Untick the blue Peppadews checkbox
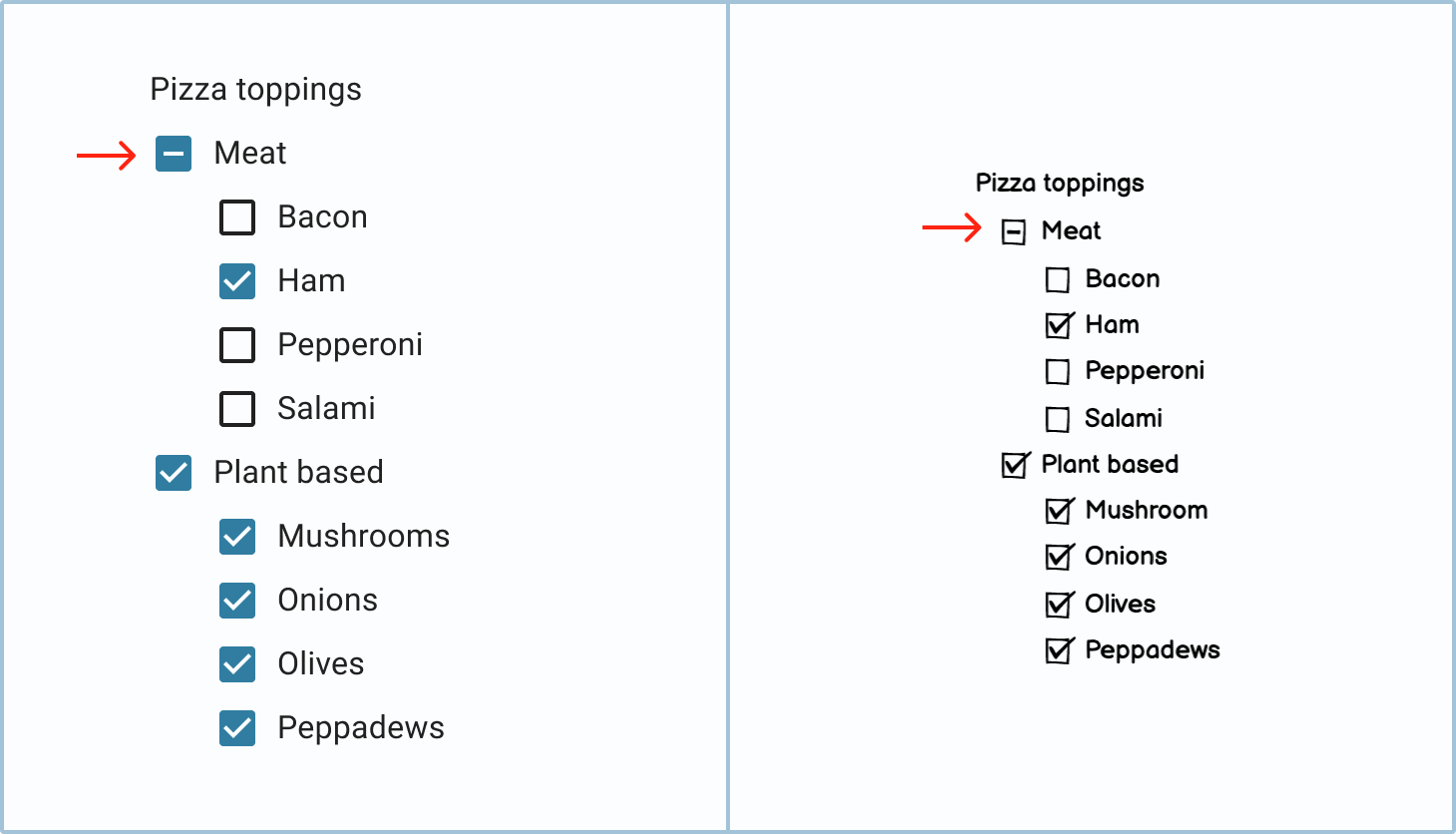The height and width of the screenshot is (834, 1456). (x=237, y=728)
